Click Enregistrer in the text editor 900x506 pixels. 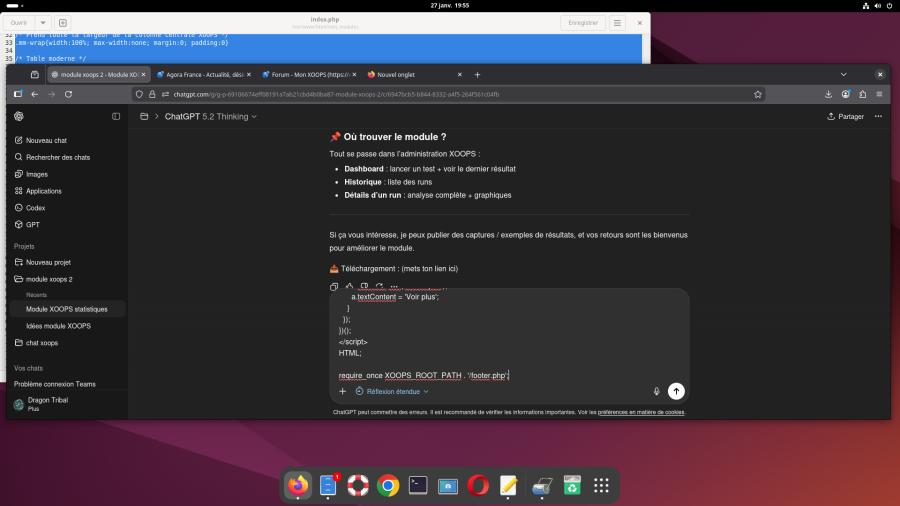click(583, 23)
